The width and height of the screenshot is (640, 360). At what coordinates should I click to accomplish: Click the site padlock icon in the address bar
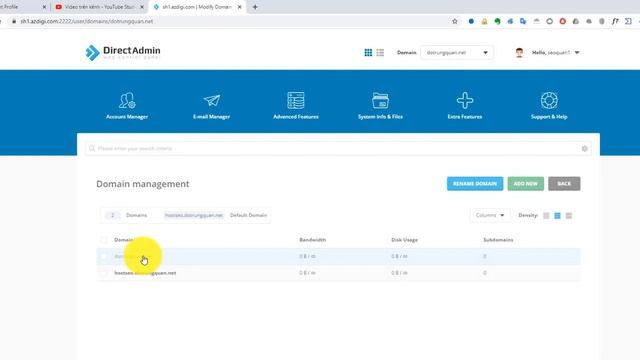[x=14, y=21]
